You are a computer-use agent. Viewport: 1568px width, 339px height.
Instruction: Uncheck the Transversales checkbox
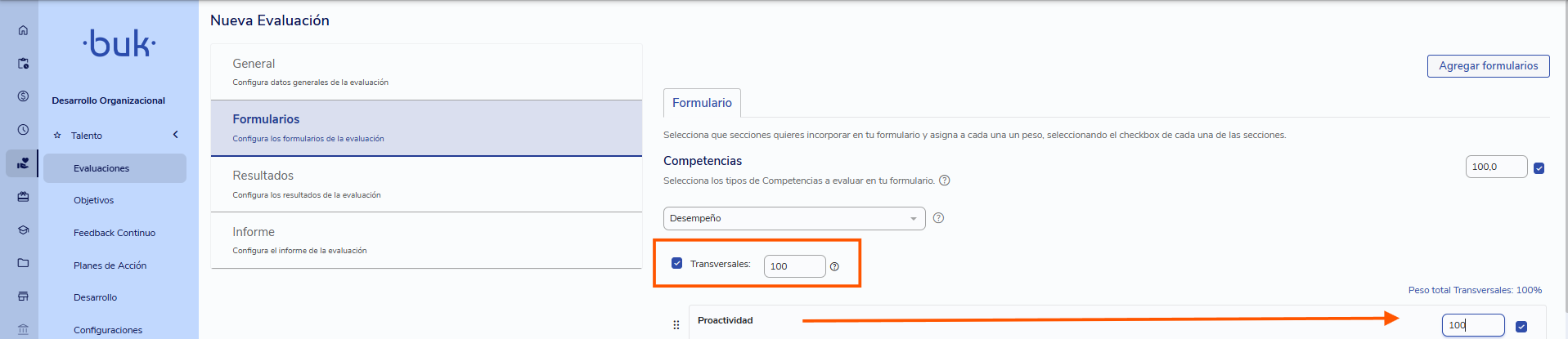point(676,263)
